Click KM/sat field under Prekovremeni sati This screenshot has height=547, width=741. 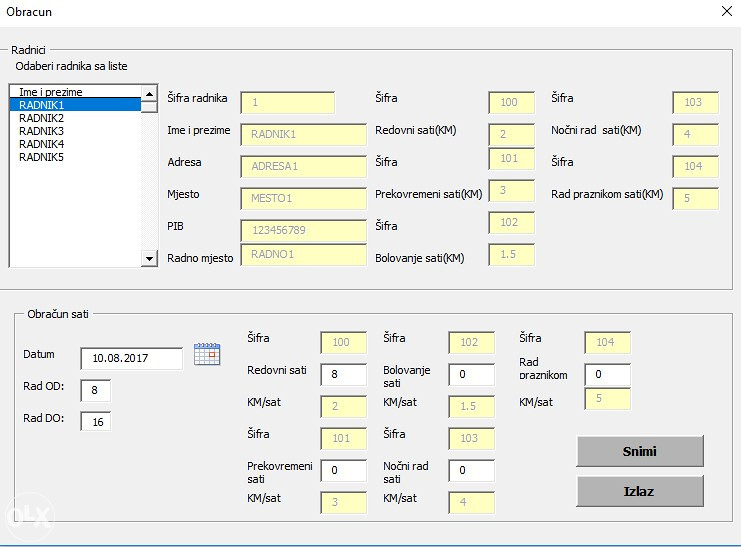click(x=344, y=503)
